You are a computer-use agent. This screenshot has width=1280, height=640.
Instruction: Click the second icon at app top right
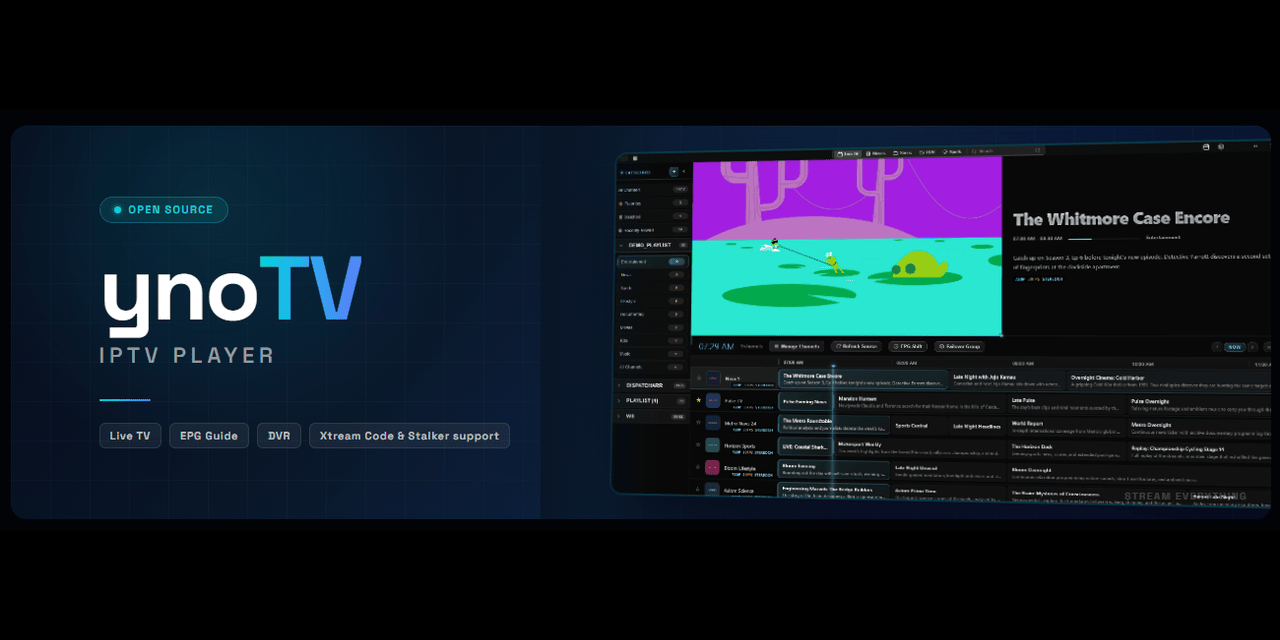click(1221, 147)
